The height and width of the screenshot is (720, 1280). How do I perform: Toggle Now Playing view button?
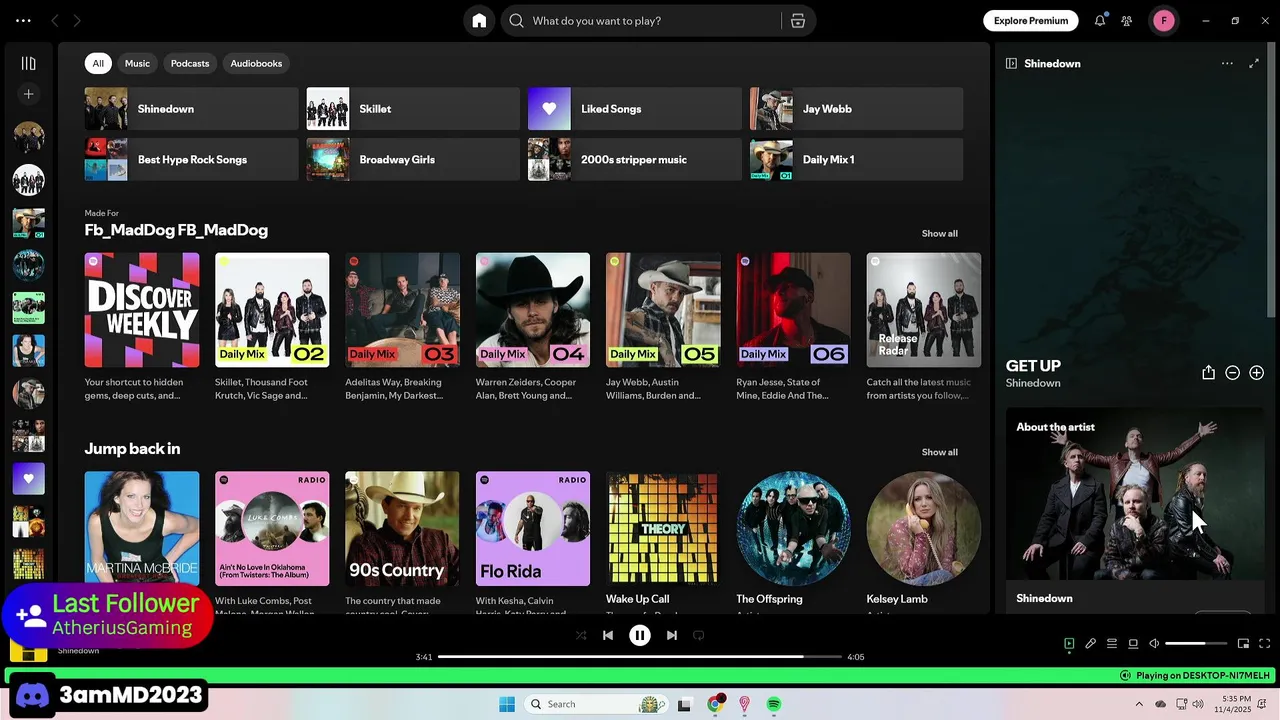click(x=1069, y=644)
